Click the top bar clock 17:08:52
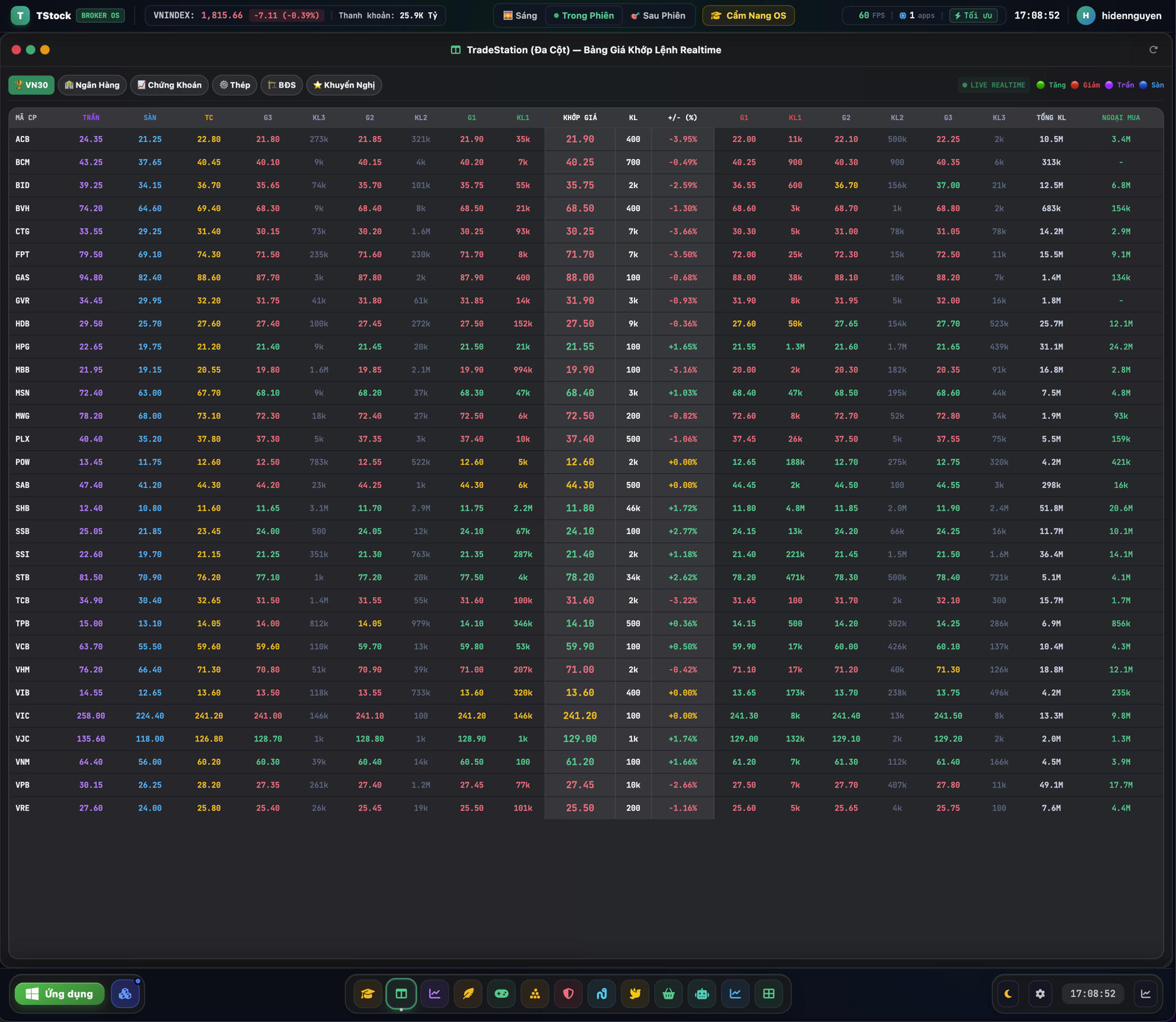 1036,15
